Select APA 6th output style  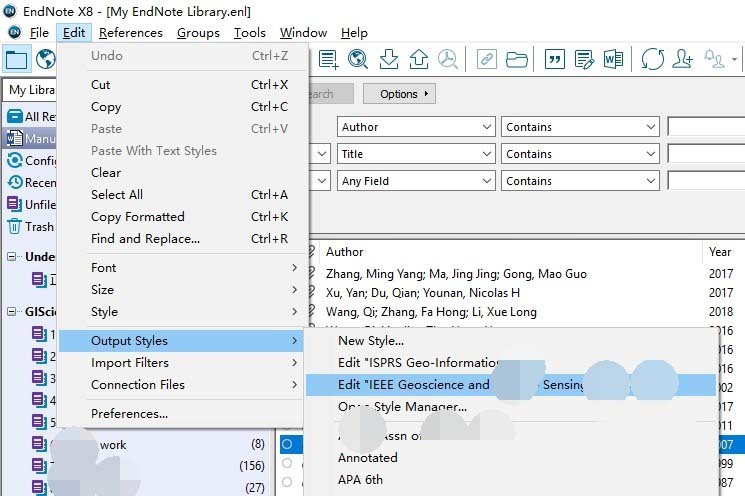click(360, 479)
